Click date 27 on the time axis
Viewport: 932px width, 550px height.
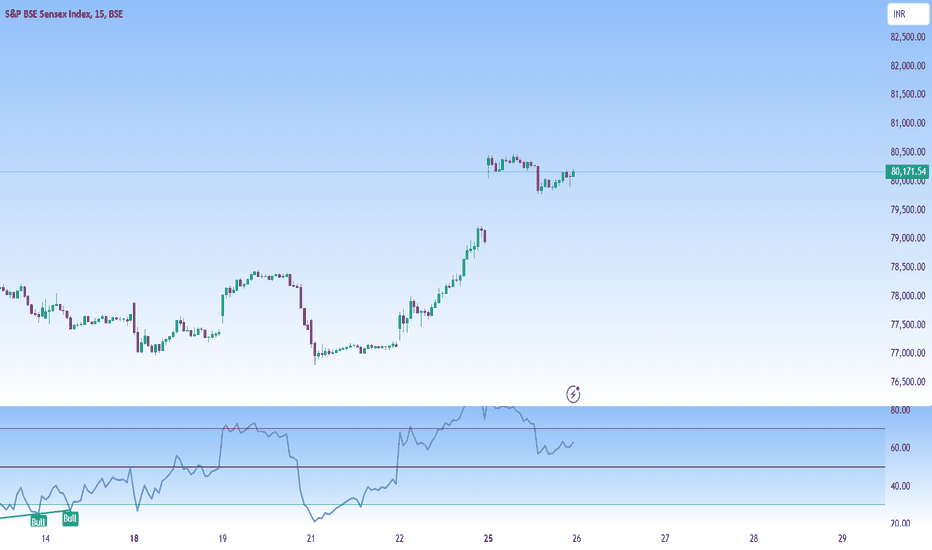pyautogui.click(x=665, y=539)
